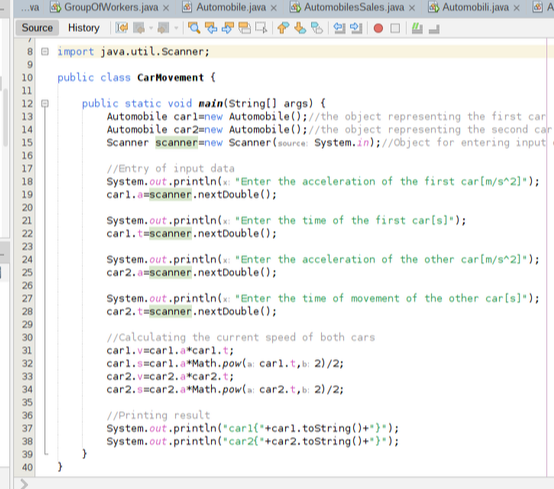554x489 pixels.
Task: Click comment '//Printing result'
Action: pos(158,416)
